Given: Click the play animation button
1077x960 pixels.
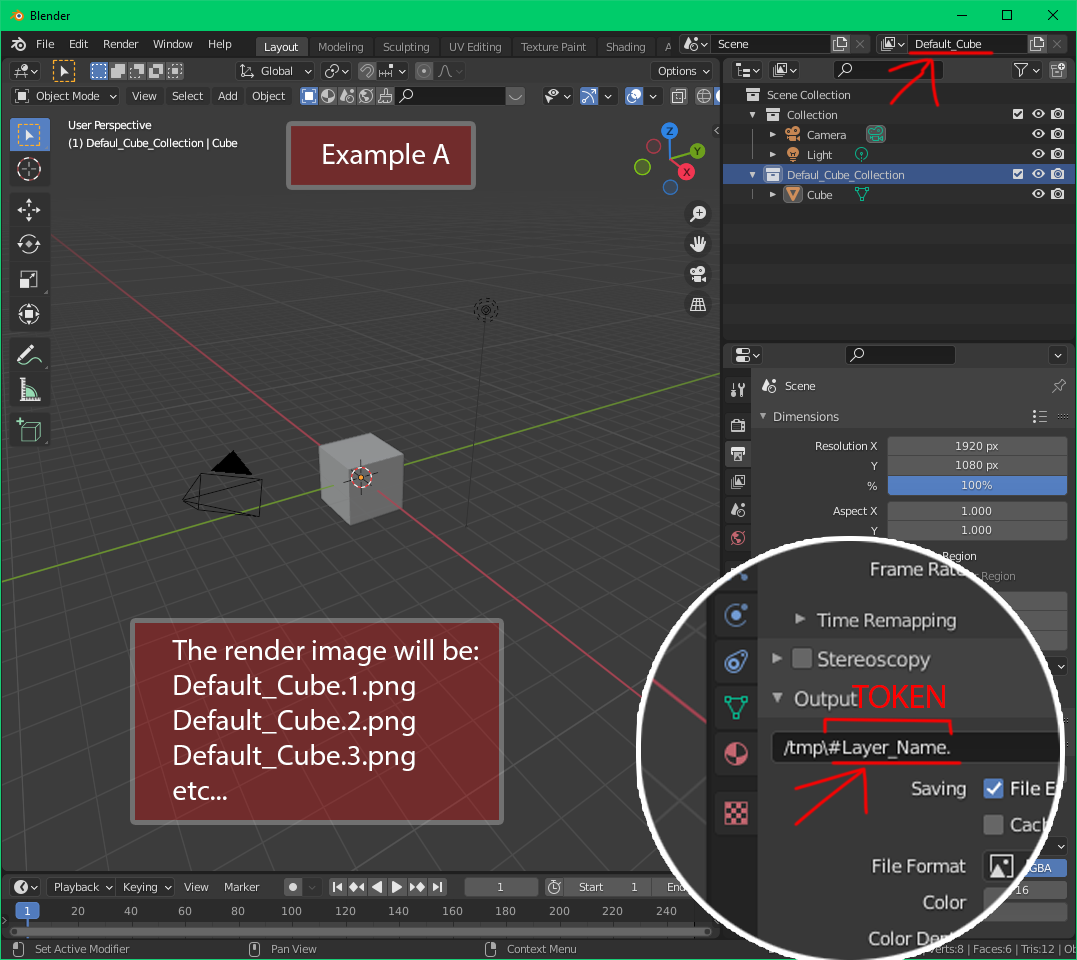Looking at the screenshot, I should click(396, 887).
